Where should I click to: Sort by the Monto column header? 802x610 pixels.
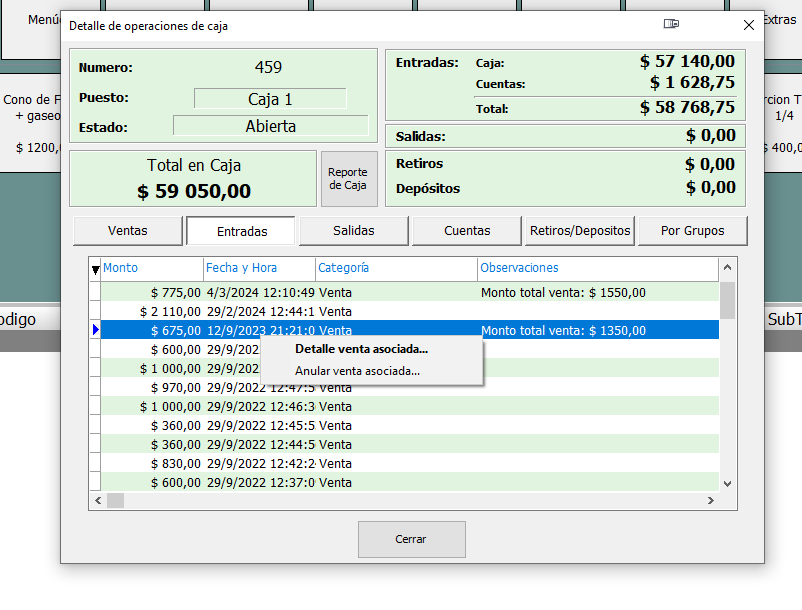coord(152,268)
